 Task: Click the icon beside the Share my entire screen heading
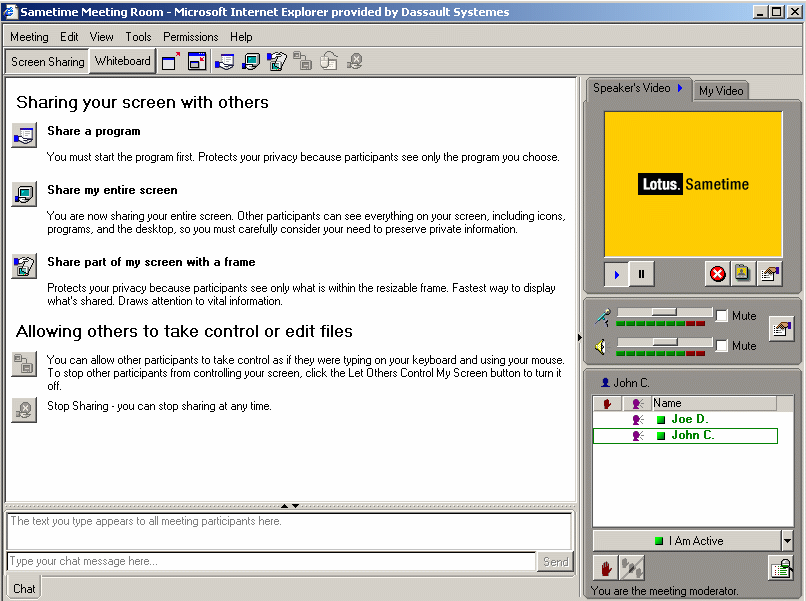point(24,194)
